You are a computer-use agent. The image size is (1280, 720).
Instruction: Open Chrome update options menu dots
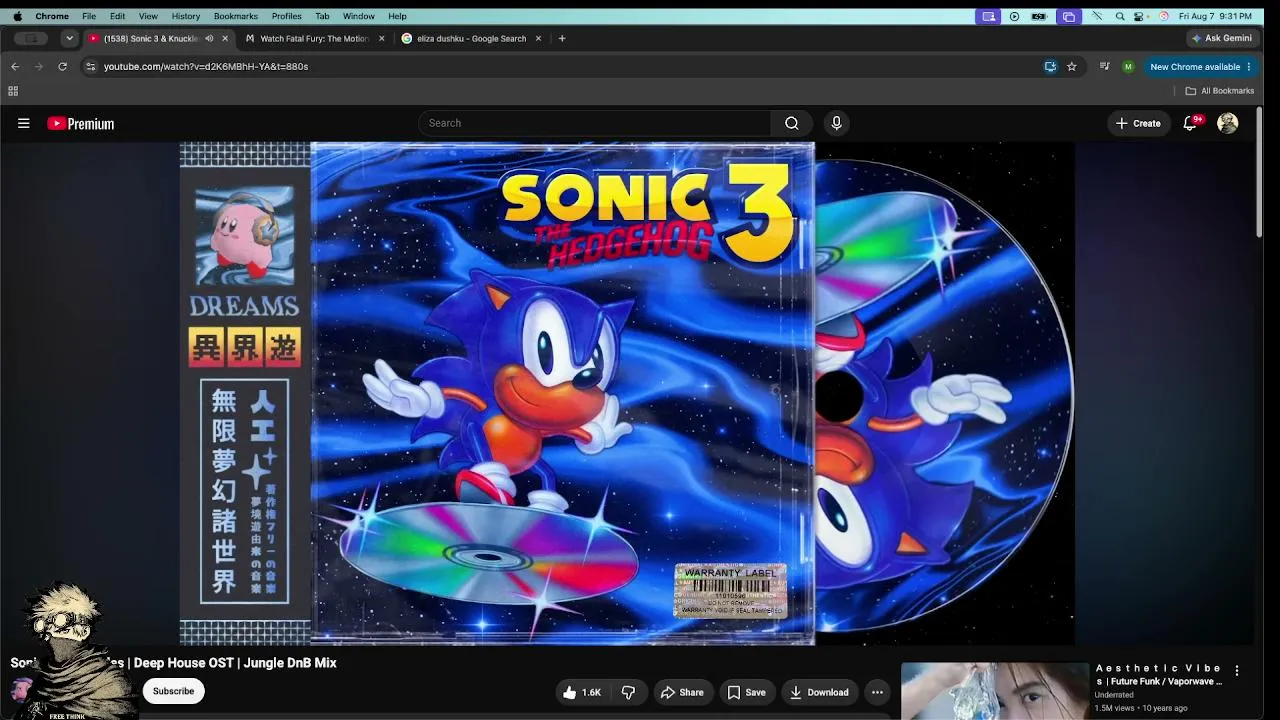point(1249,67)
